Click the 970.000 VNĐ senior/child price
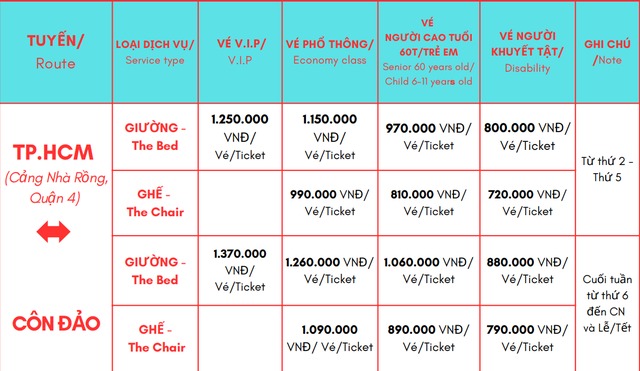This screenshot has width=640, height=371. click(x=429, y=137)
